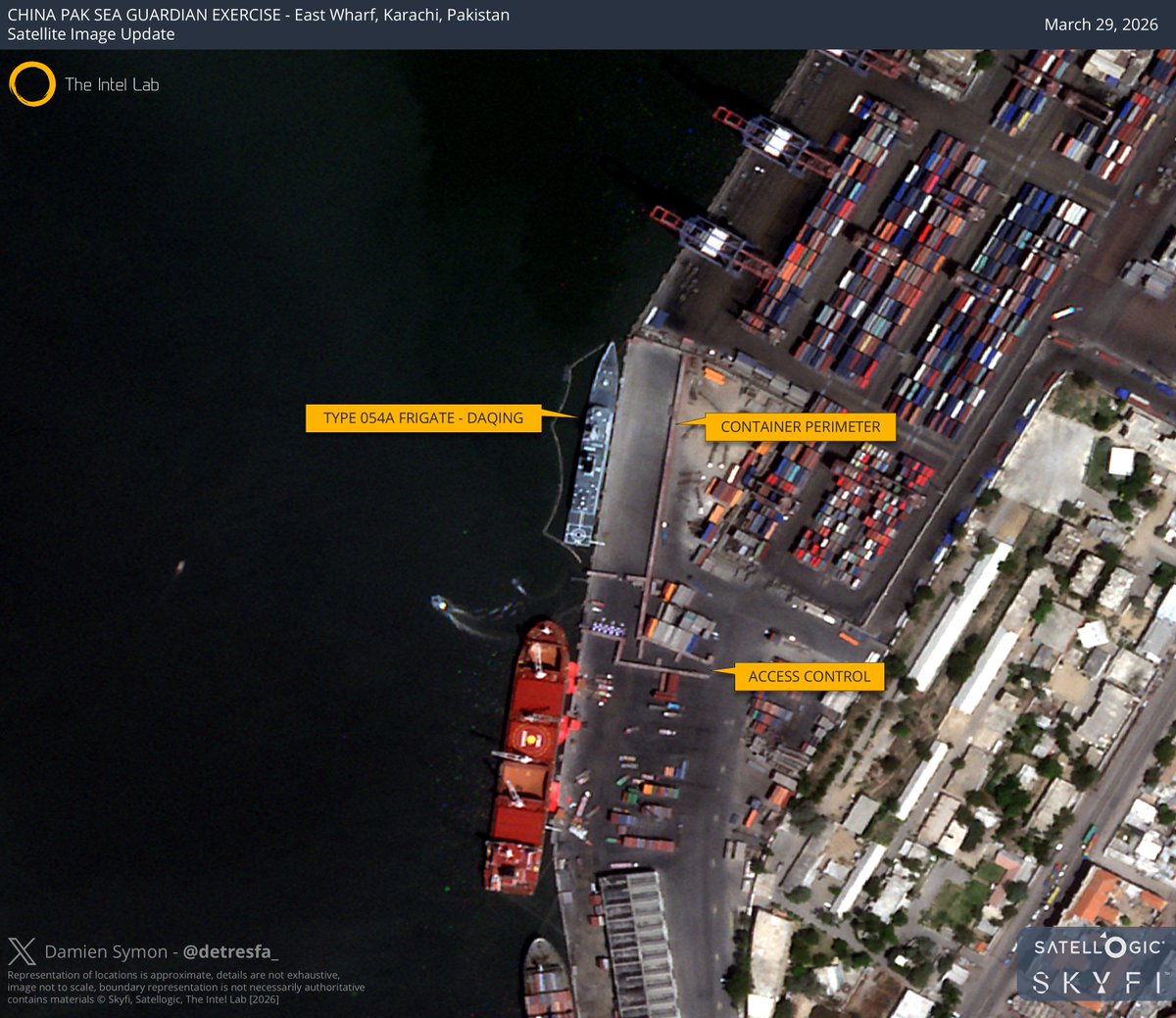Viewport: 1176px width, 1018px height.
Task: Click the 'Satellite Image Update' subtitle
Action: pyautogui.click(x=91, y=34)
